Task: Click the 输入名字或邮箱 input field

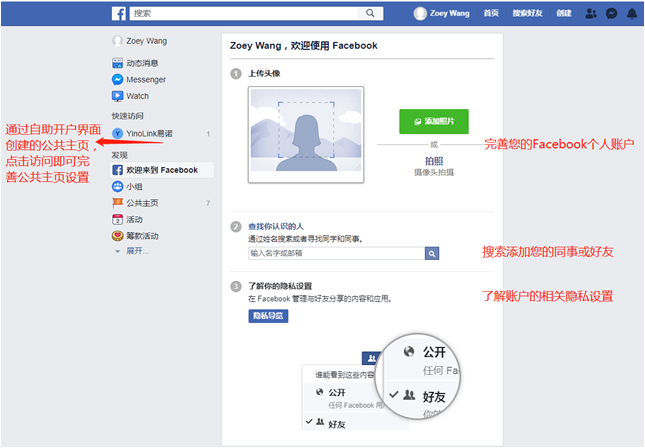Action: tap(336, 253)
